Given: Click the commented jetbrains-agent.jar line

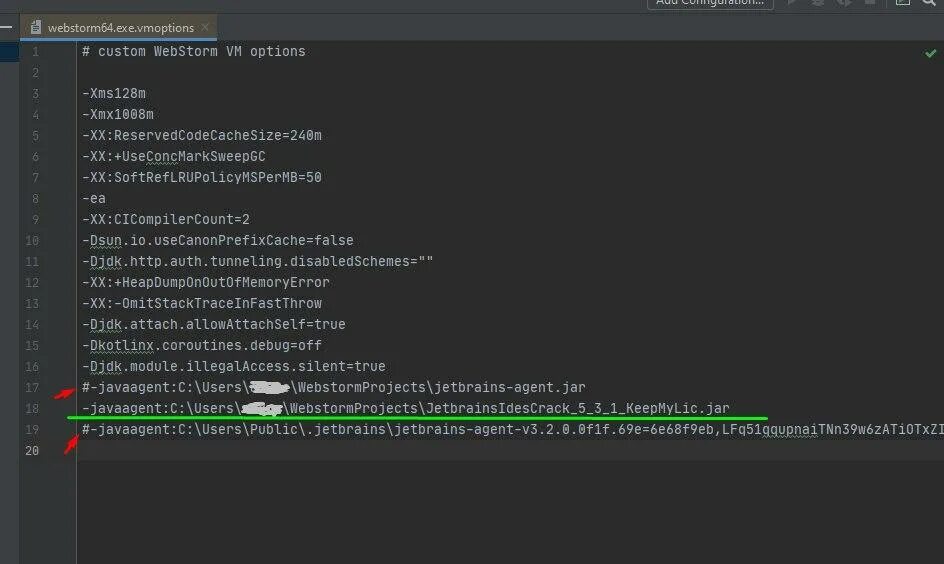Looking at the screenshot, I should [334, 388].
